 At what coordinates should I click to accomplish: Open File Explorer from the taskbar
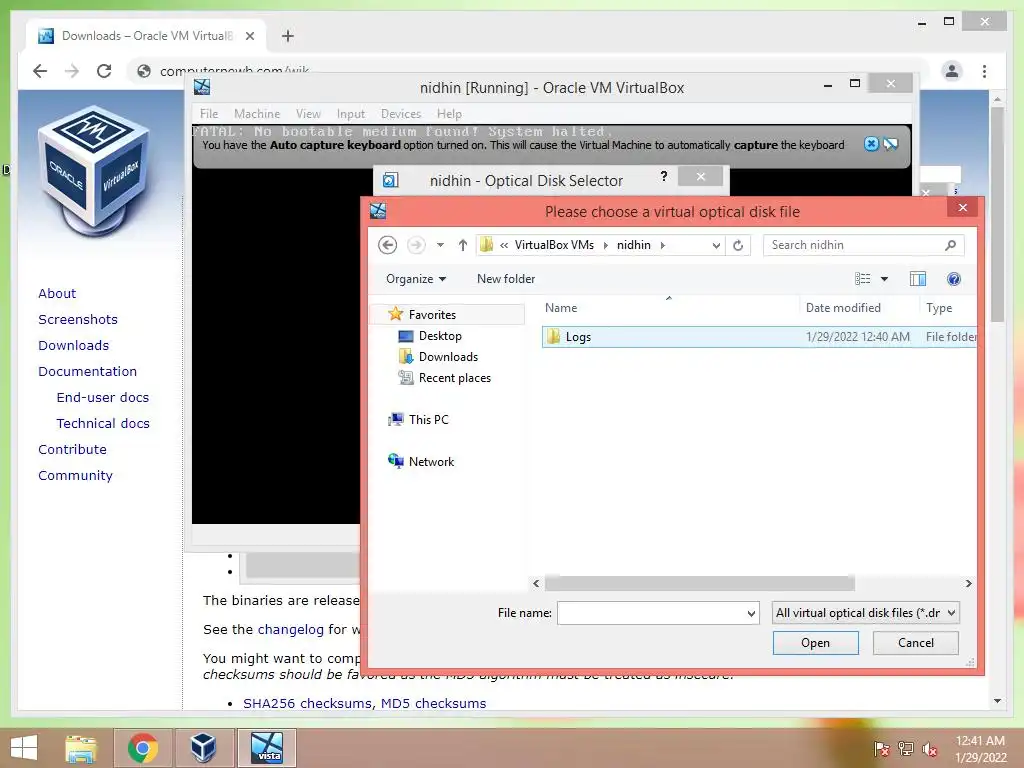pos(81,748)
